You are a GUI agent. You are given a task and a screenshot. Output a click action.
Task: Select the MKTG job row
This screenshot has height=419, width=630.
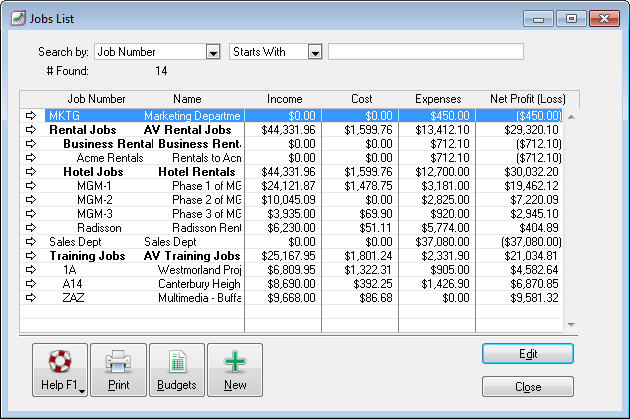(303, 116)
